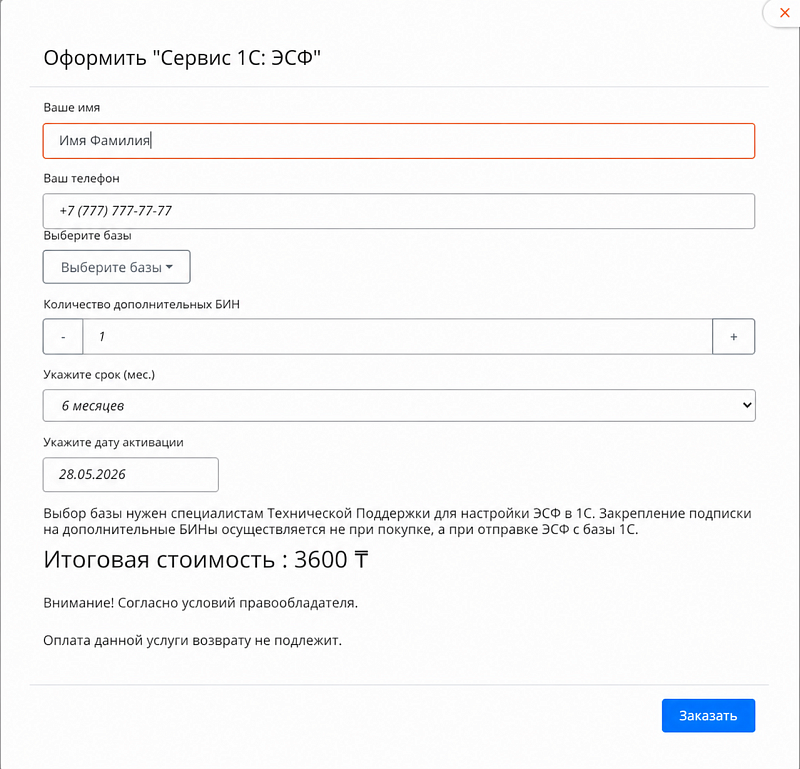Click the "Оплата данной услуги возврату не подлежит" notice
800x769 pixels.
pyautogui.click(x=192, y=640)
